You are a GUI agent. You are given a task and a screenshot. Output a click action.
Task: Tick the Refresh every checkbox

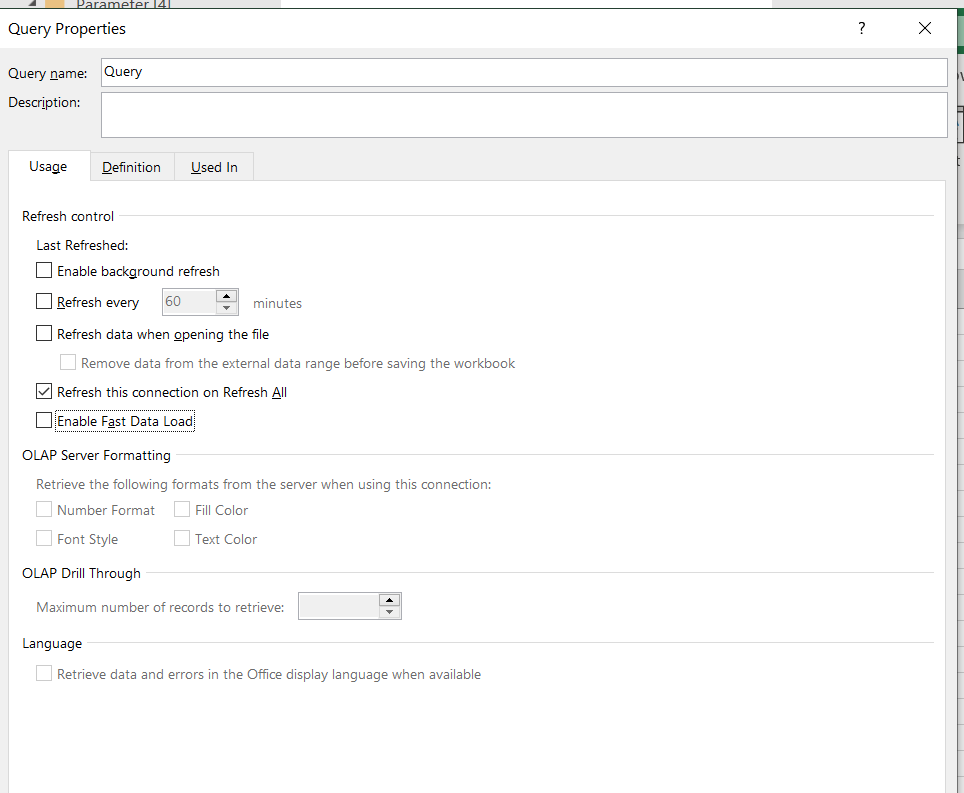point(44,301)
